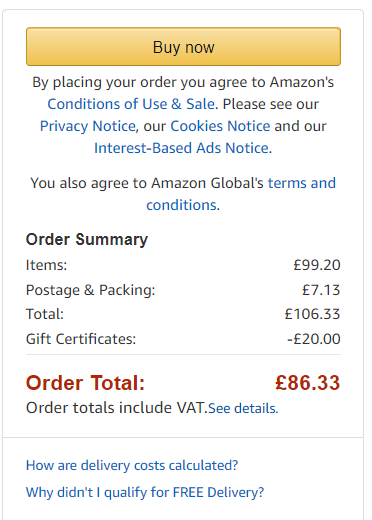Open the Cookies Notice link
This screenshot has width=372, height=520.
[x=220, y=126]
